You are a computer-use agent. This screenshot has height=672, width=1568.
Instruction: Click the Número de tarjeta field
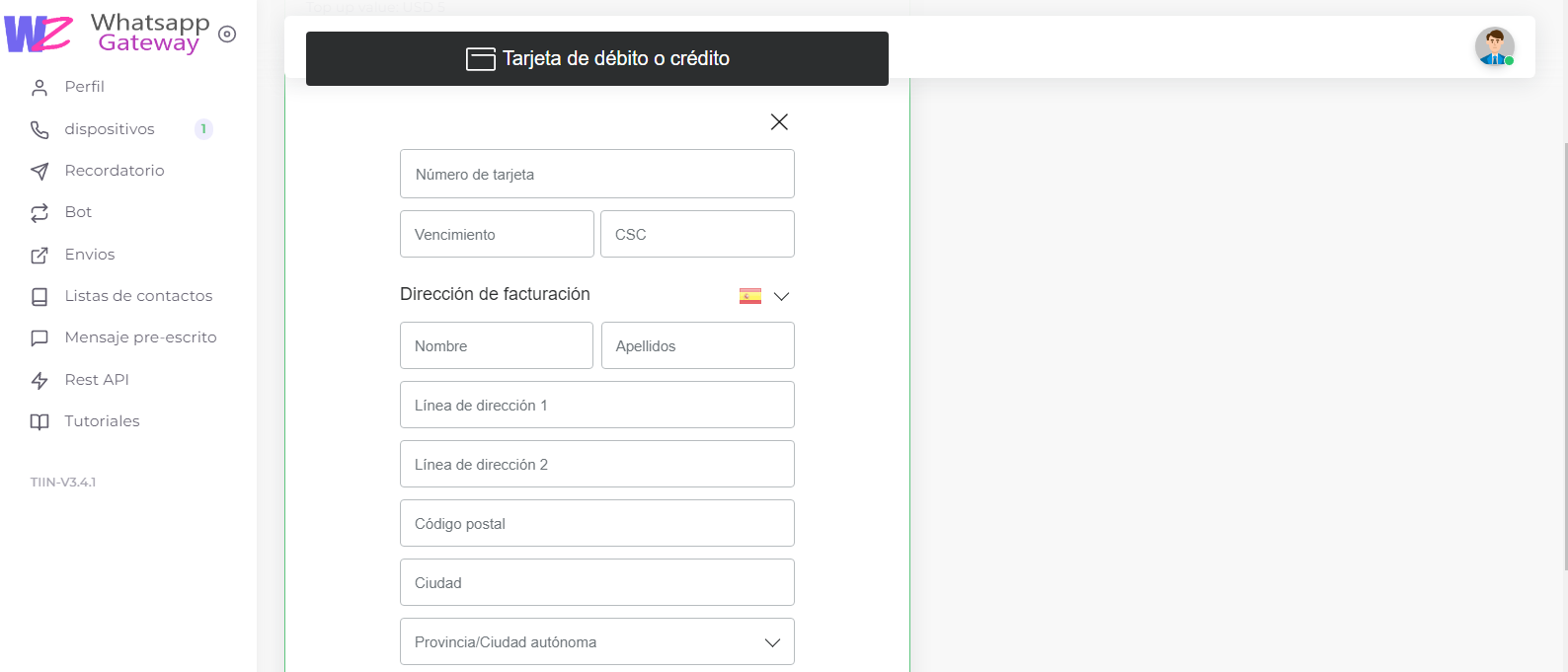(x=596, y=175)
